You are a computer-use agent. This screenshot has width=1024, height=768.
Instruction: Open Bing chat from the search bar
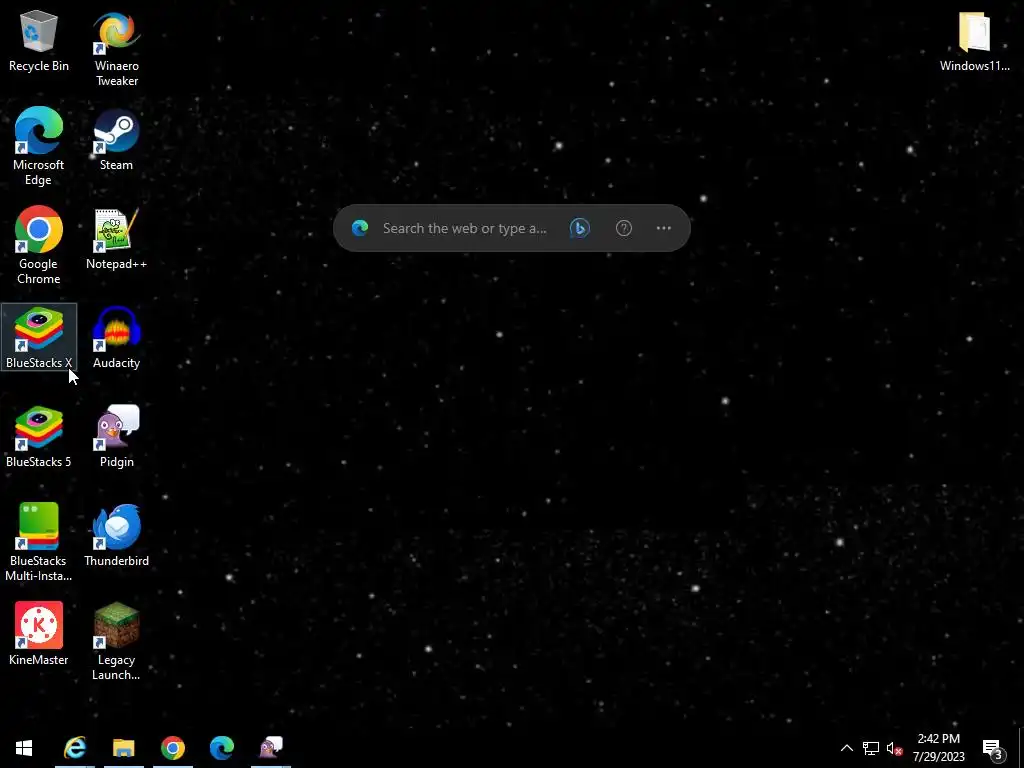(x=579, y=228)
